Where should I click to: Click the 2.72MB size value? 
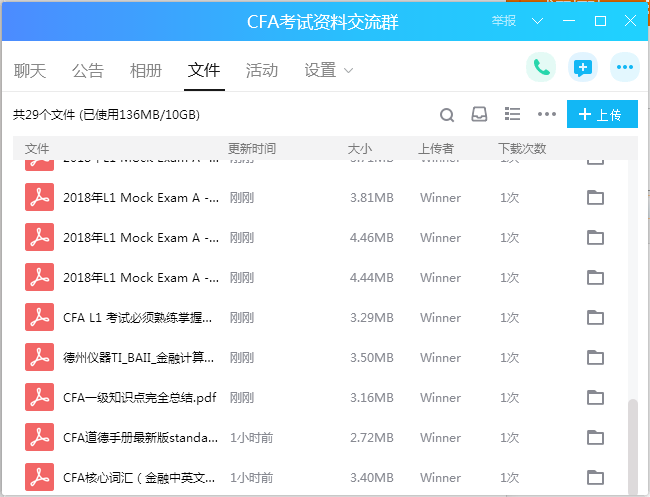pos(371,438)
